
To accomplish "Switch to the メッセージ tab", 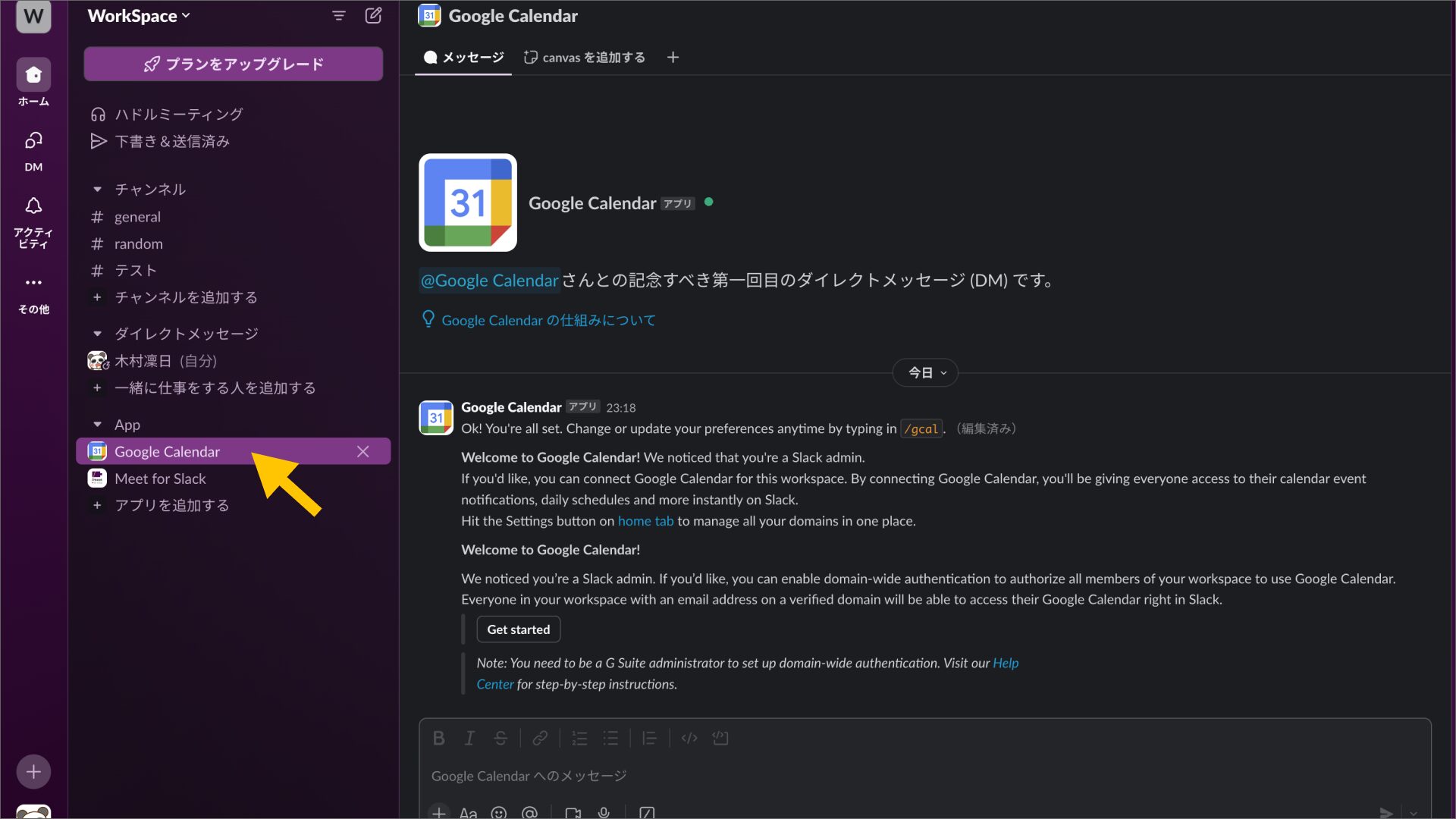I will 463,58.
